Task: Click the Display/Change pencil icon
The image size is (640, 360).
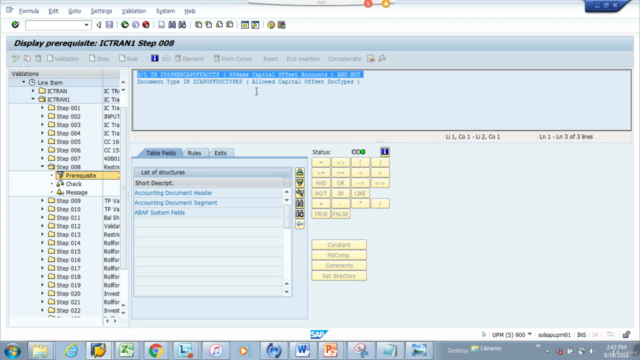Action: 16,58
